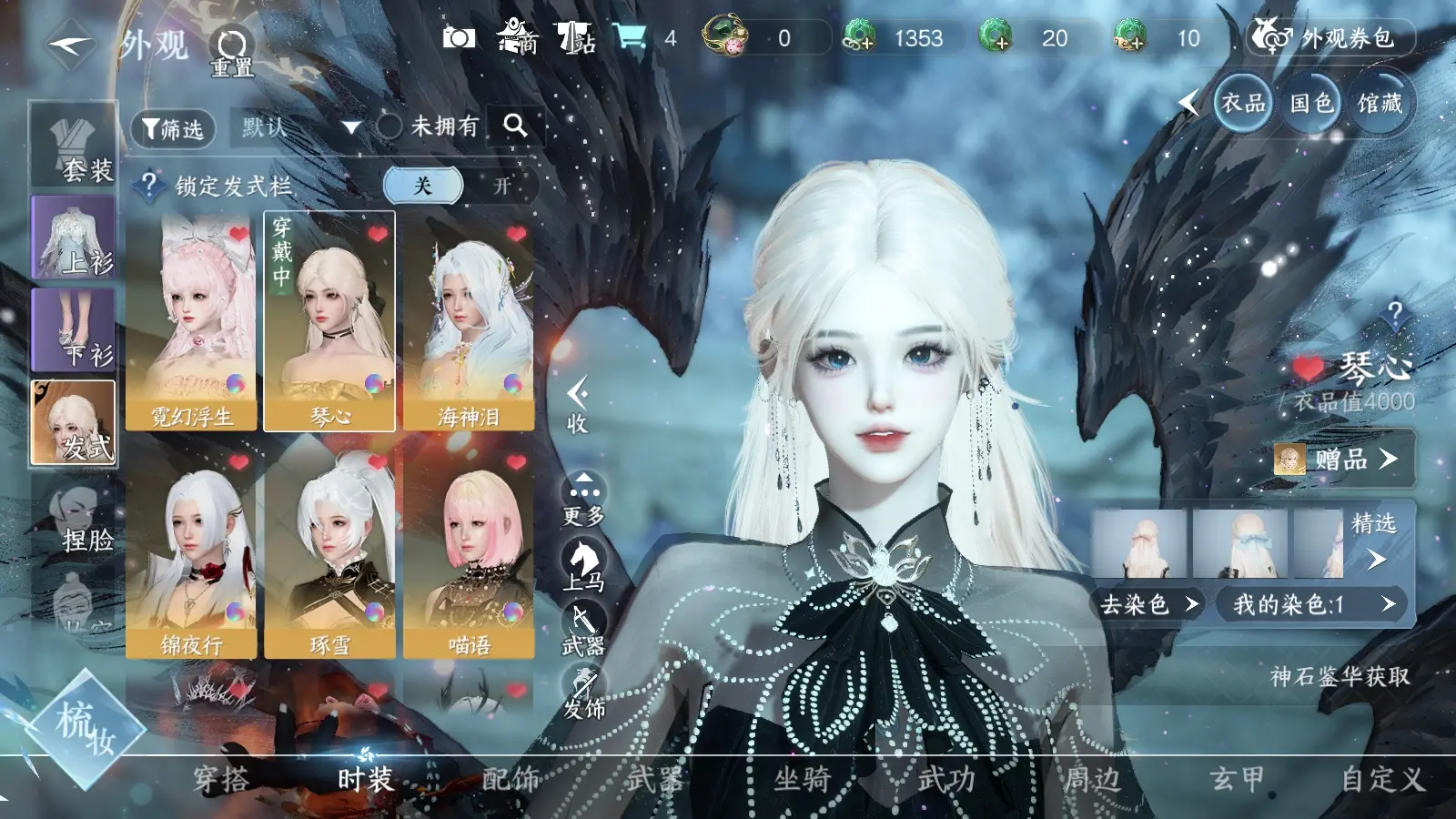Image resolution: width=1456 pixels, height=819 pixels.
Task: Switch to the 衣品 tab
Action: (x=1243, y=103)
